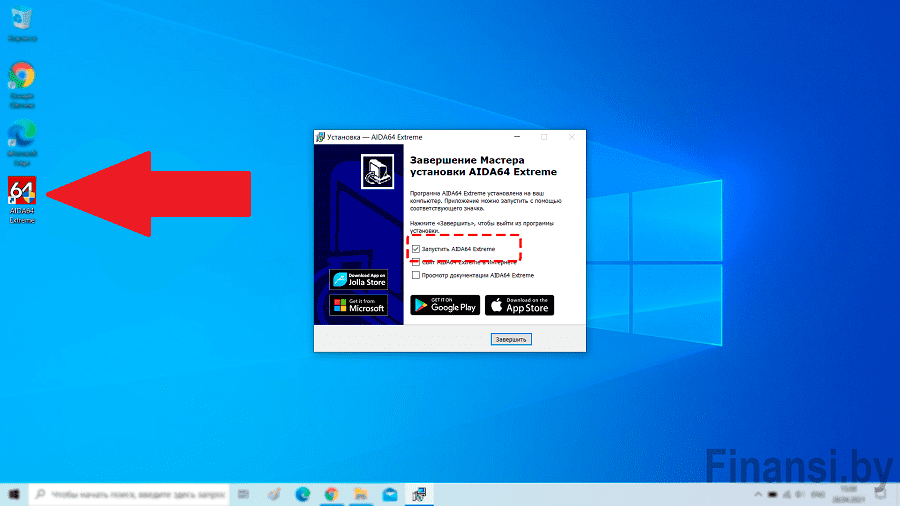Click the 'Завершить' finish button
Screen dimensions: 900x506
[511, 339]
